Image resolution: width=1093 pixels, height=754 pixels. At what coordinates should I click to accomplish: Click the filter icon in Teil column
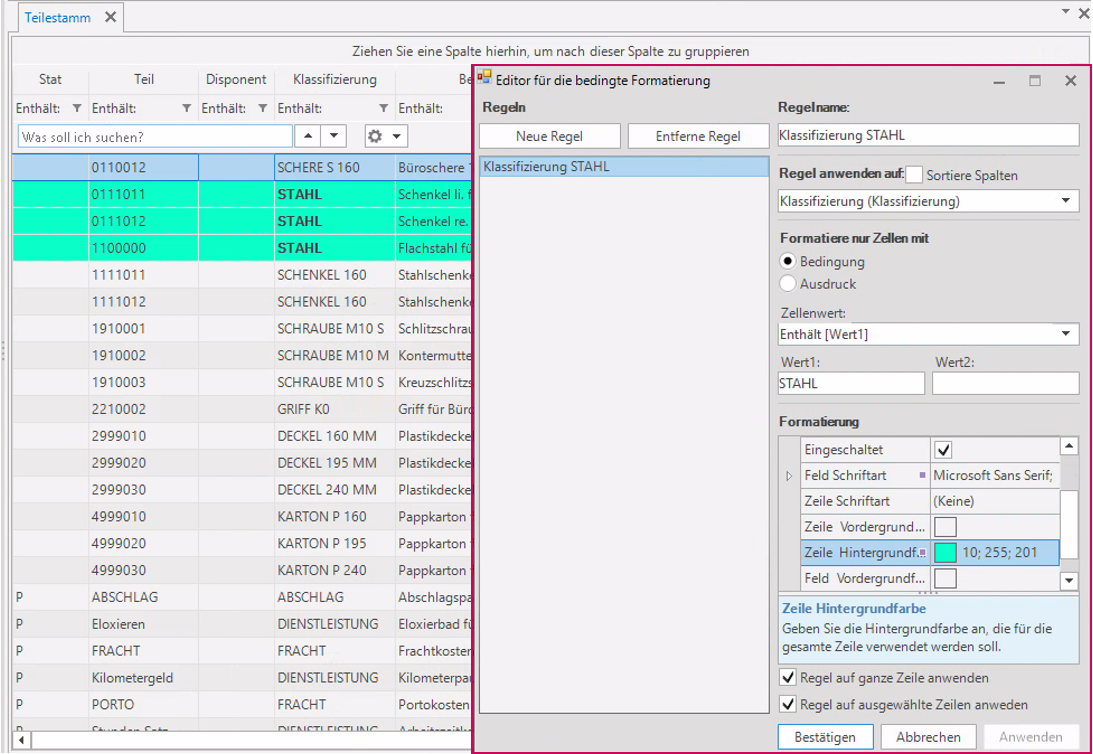(186, 108)
